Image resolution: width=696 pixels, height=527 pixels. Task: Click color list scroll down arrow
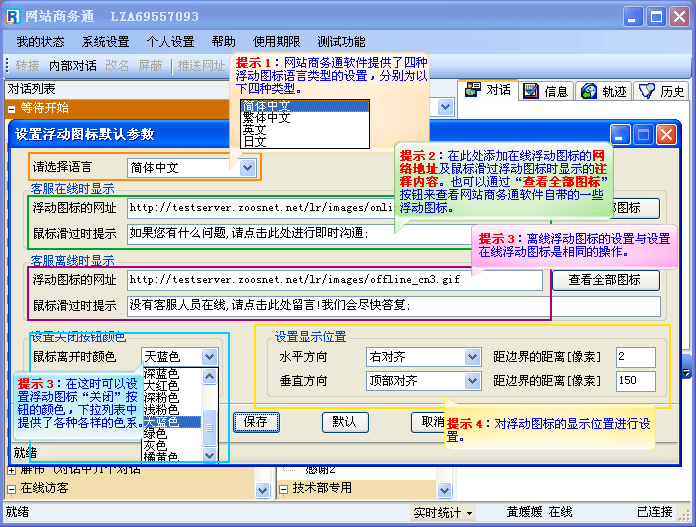point(210,455)
